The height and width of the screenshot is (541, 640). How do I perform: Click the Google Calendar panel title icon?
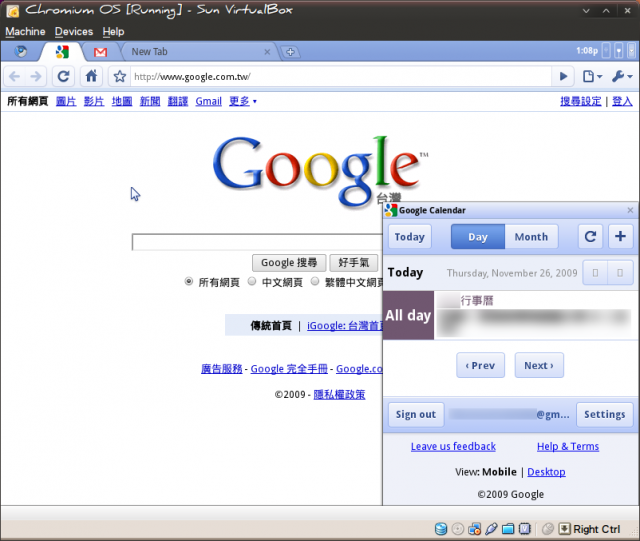pyautogui.click(x=391, y=210)
